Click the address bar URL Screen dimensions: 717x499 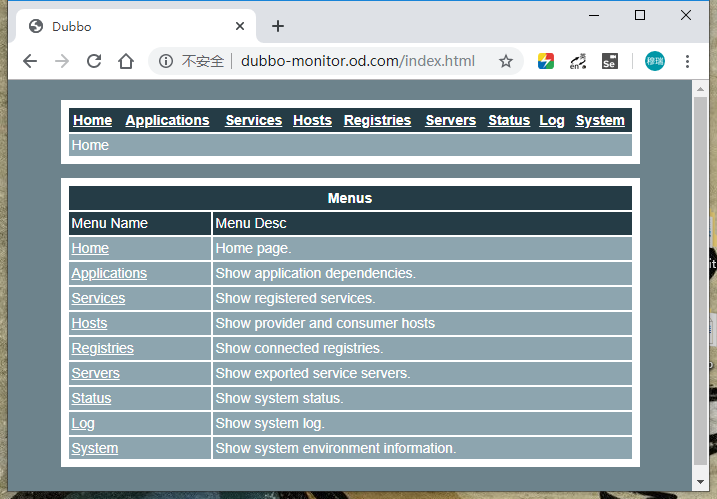[x=358, y=61]
